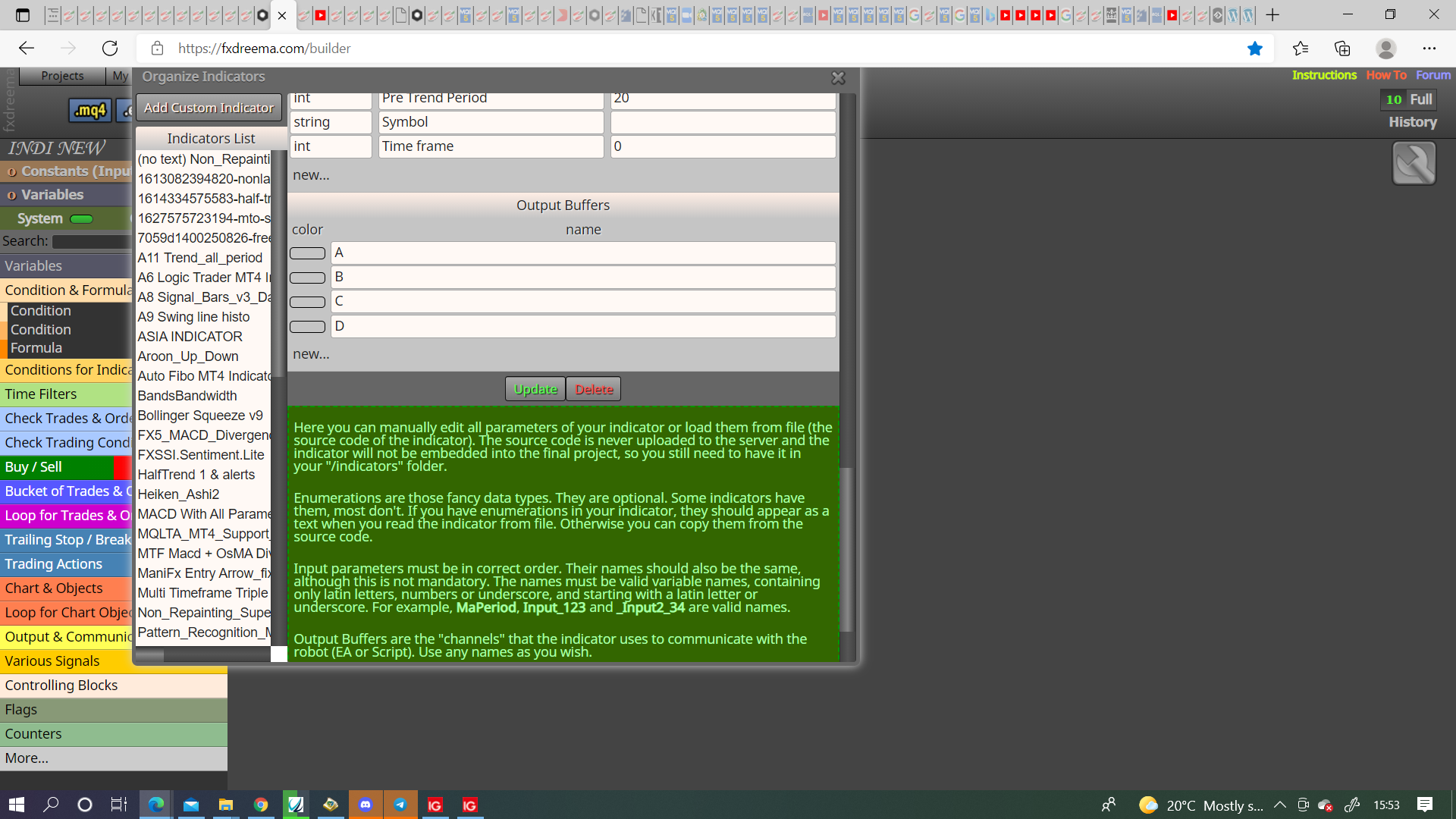This screenshot has height=819, width=1456.
Task: Select HalfTrend 1 & alerts indicator
Action: [196, 475]
